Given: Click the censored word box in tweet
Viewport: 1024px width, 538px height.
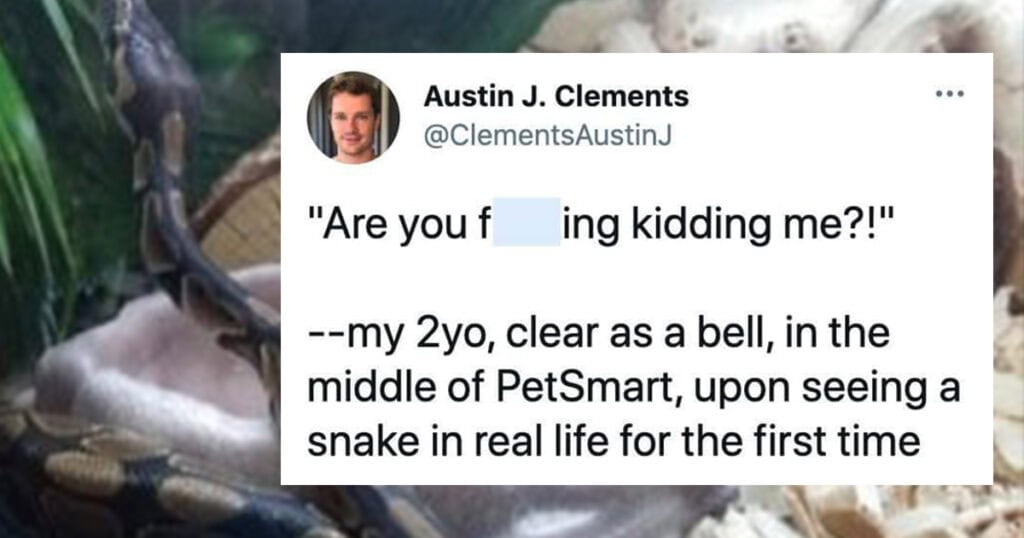Looking at the screenshot, I should 527,222.
